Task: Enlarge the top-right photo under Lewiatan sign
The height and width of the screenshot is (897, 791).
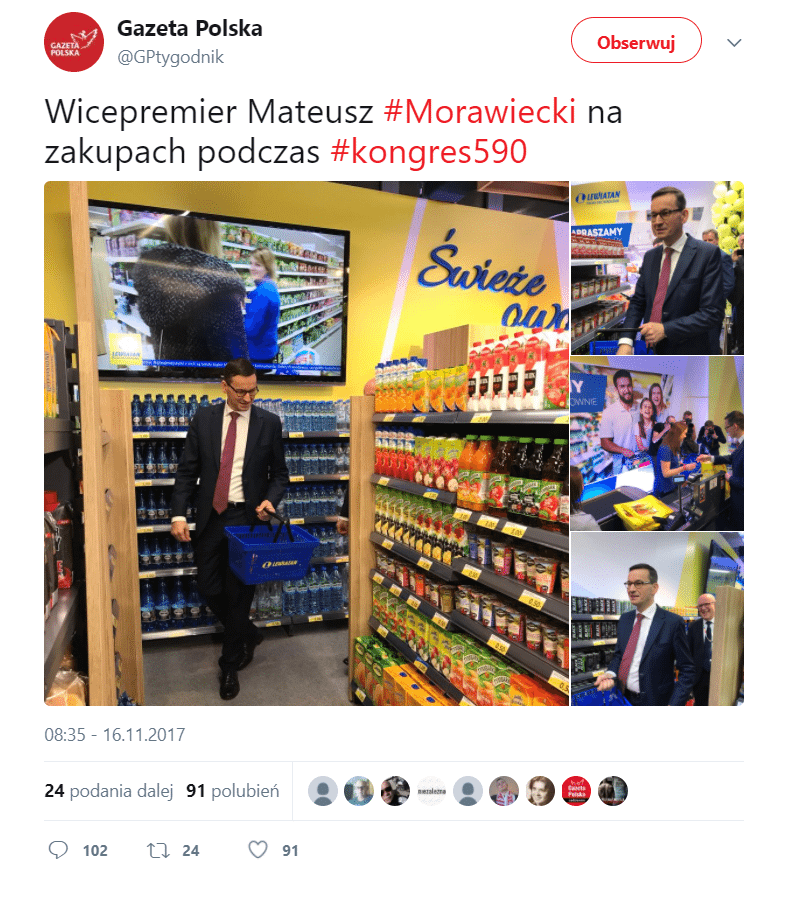Action: coord(657,268)
